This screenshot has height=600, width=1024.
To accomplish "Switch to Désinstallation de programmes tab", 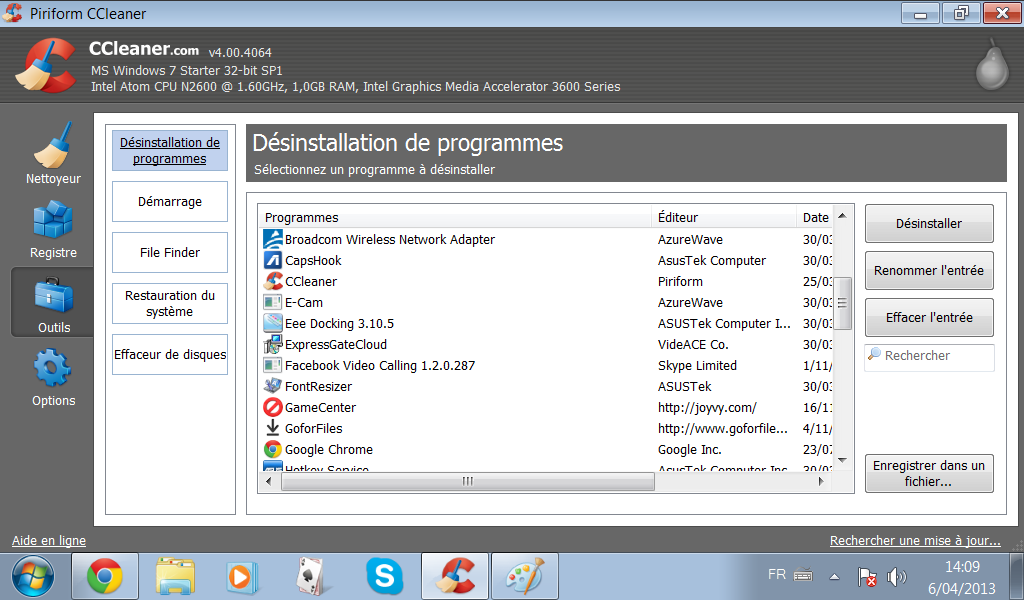I will tap(170, 151).
